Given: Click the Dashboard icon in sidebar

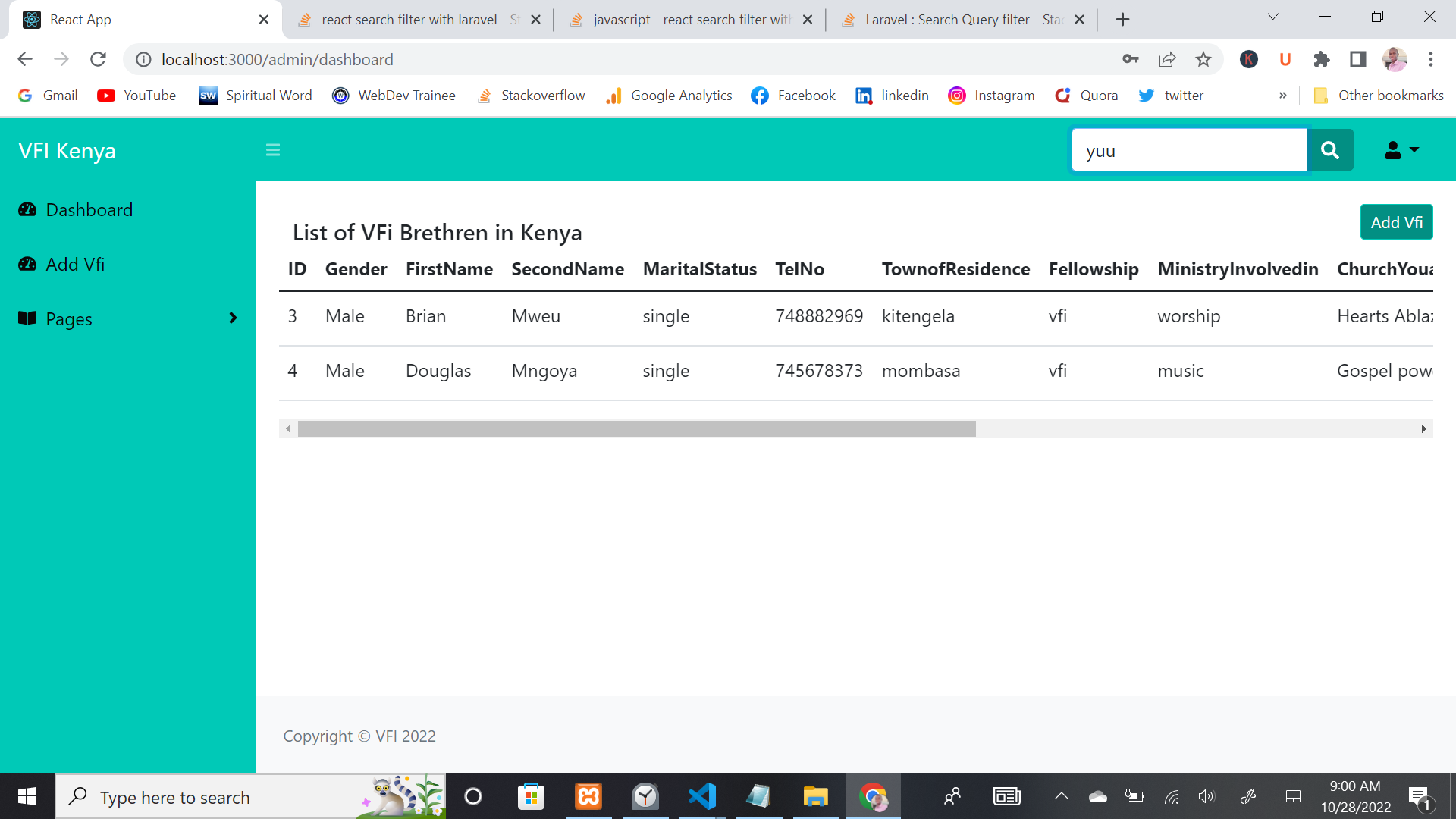Looking at the screenshot, I should click(27, 210).
